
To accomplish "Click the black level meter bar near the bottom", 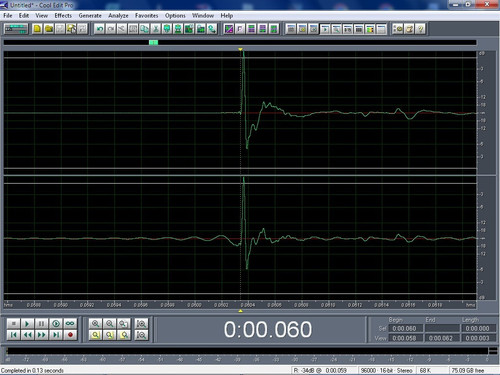I will [x=247, y=351].
